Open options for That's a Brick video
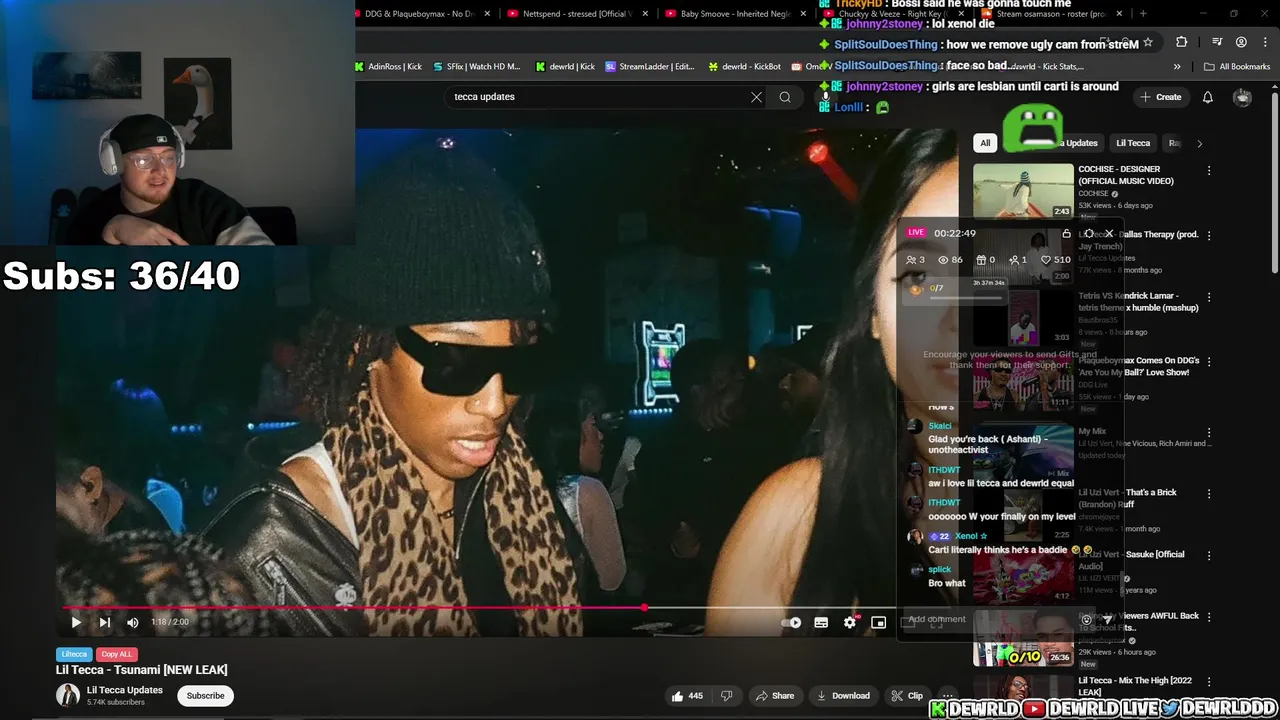Screen dimensions: 1280x720 point(1209,494)
